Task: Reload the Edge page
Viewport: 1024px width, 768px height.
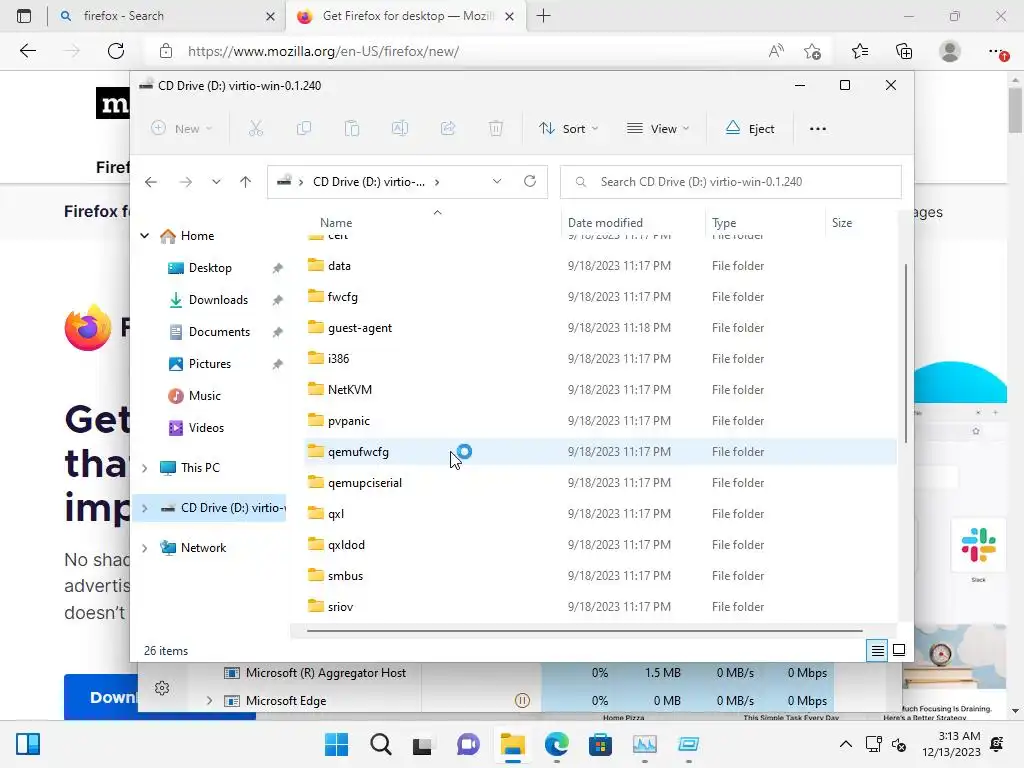Action: click(116, 51)
